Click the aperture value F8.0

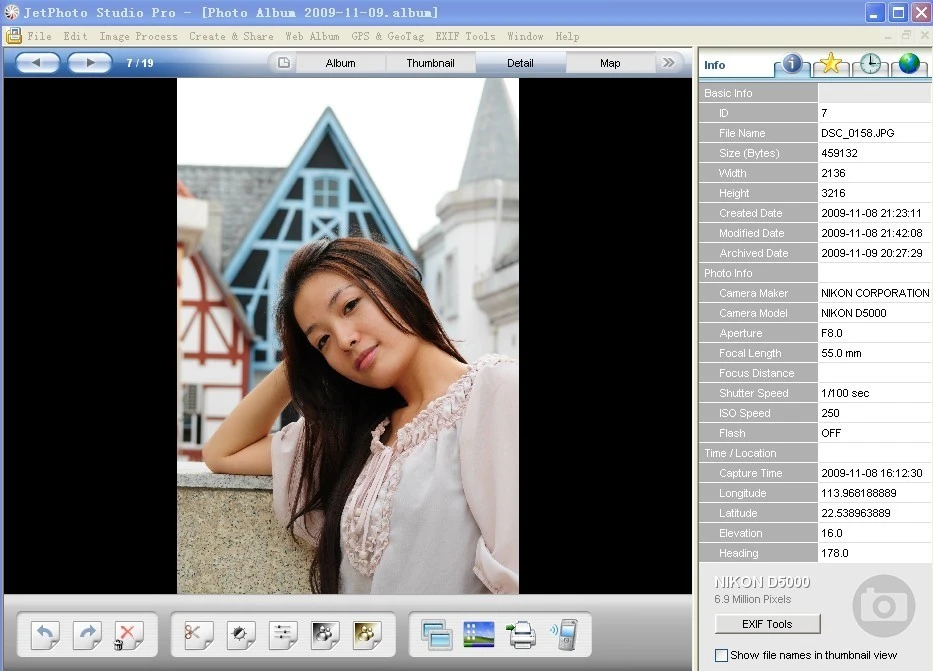[x=831, y=333]
